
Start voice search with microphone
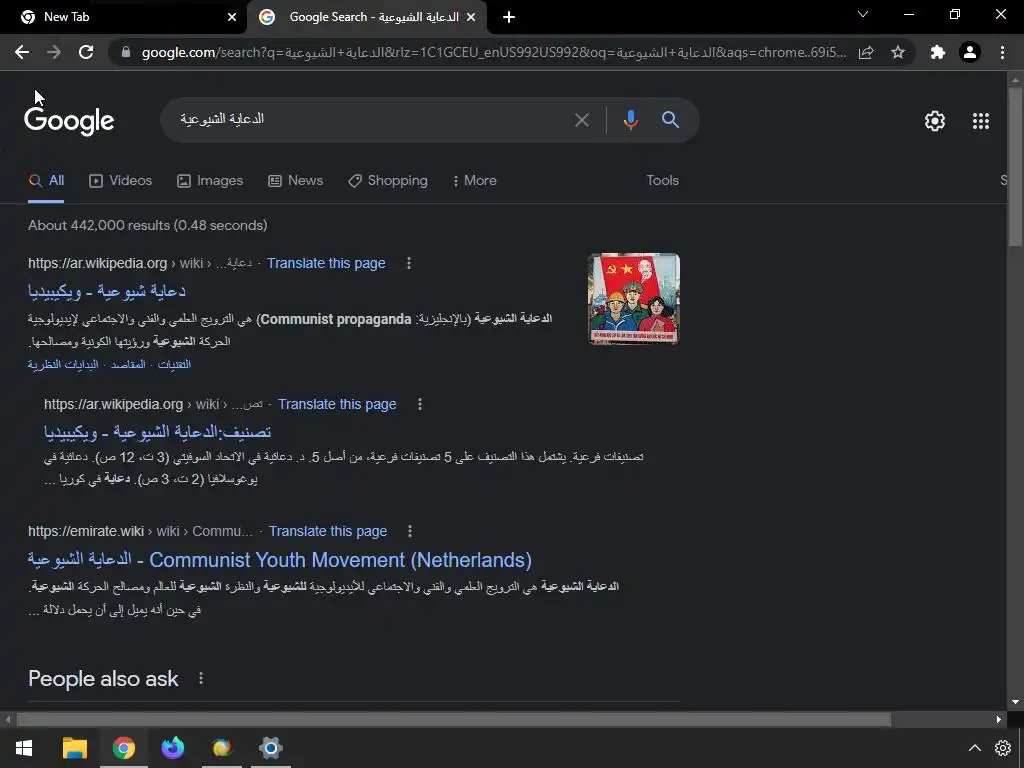point(630,120)
